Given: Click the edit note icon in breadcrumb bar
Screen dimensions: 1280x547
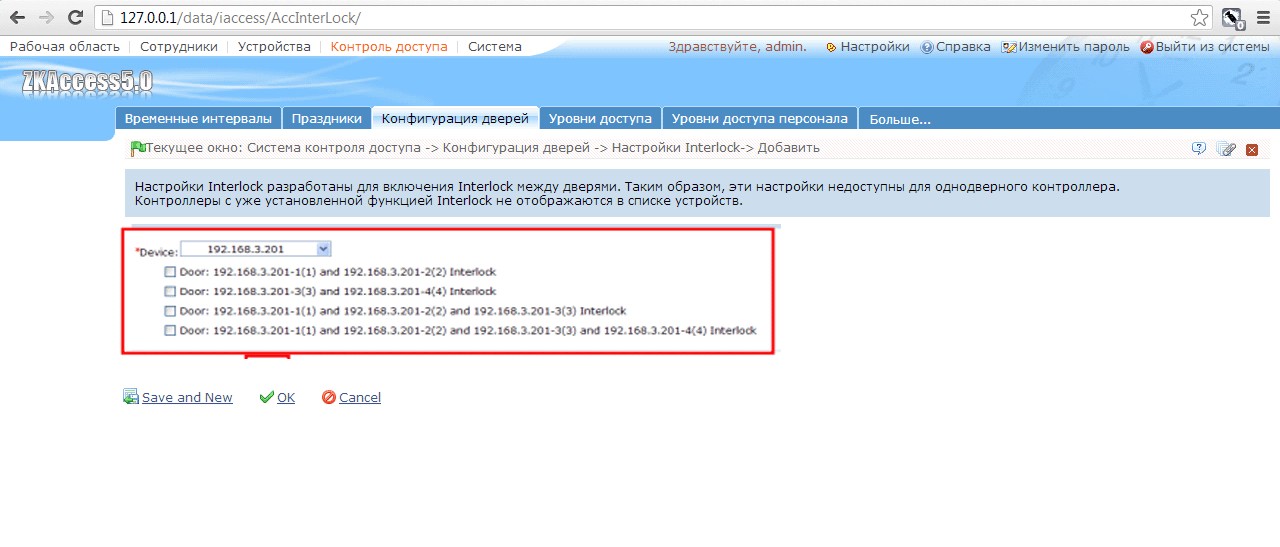Looking at the screenshot, I should click(x=1226, y=149).
